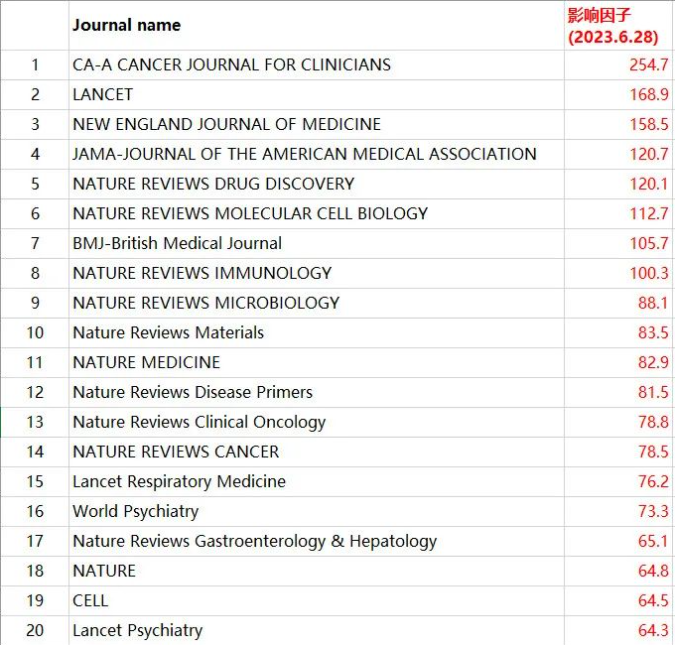The image size is (675, 645).
Task: Select the NATURE REVIEWS MICROBIOLOGY cell
Action: pyautogui.click(x=316, y=303)
